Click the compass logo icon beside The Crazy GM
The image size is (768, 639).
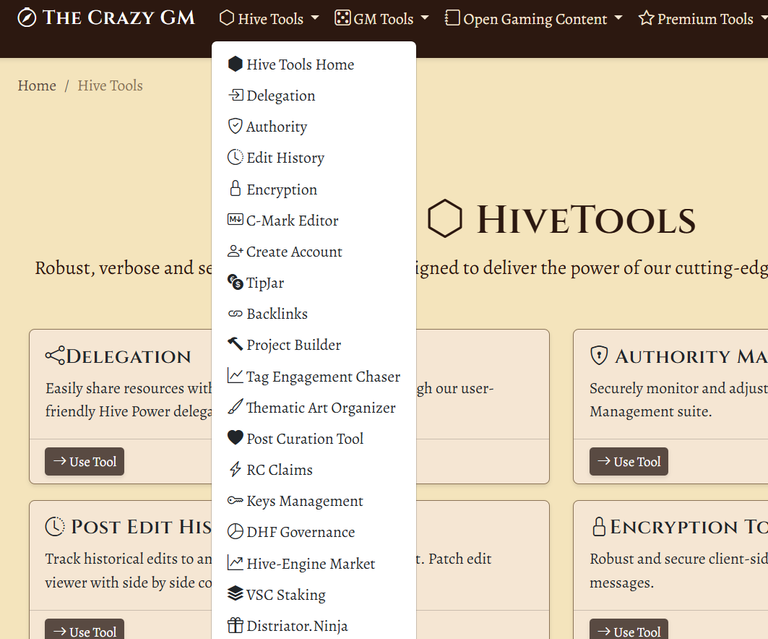pos(27,18)
